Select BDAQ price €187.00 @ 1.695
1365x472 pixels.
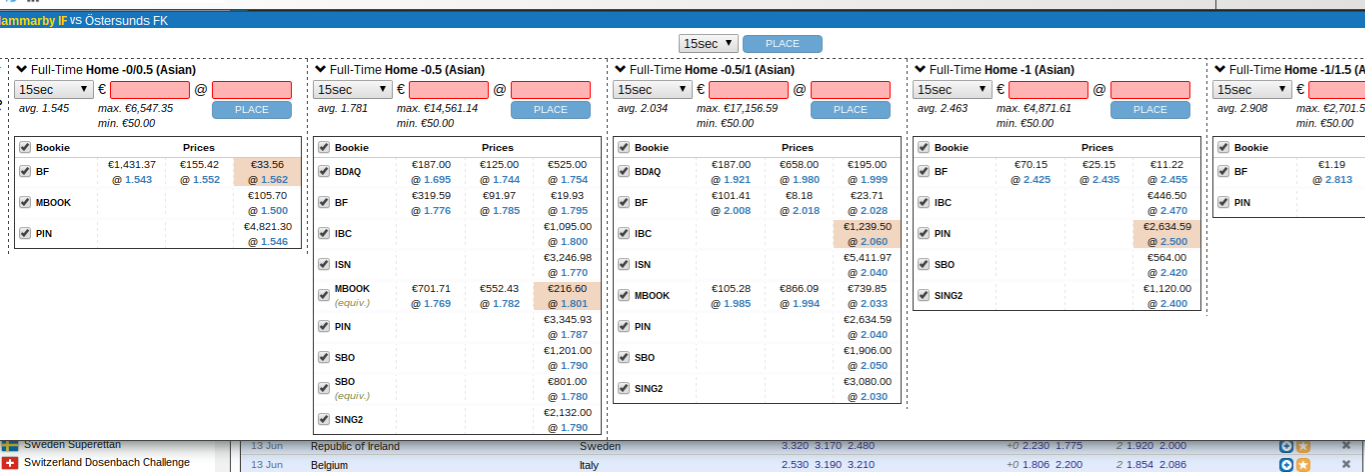431,172
